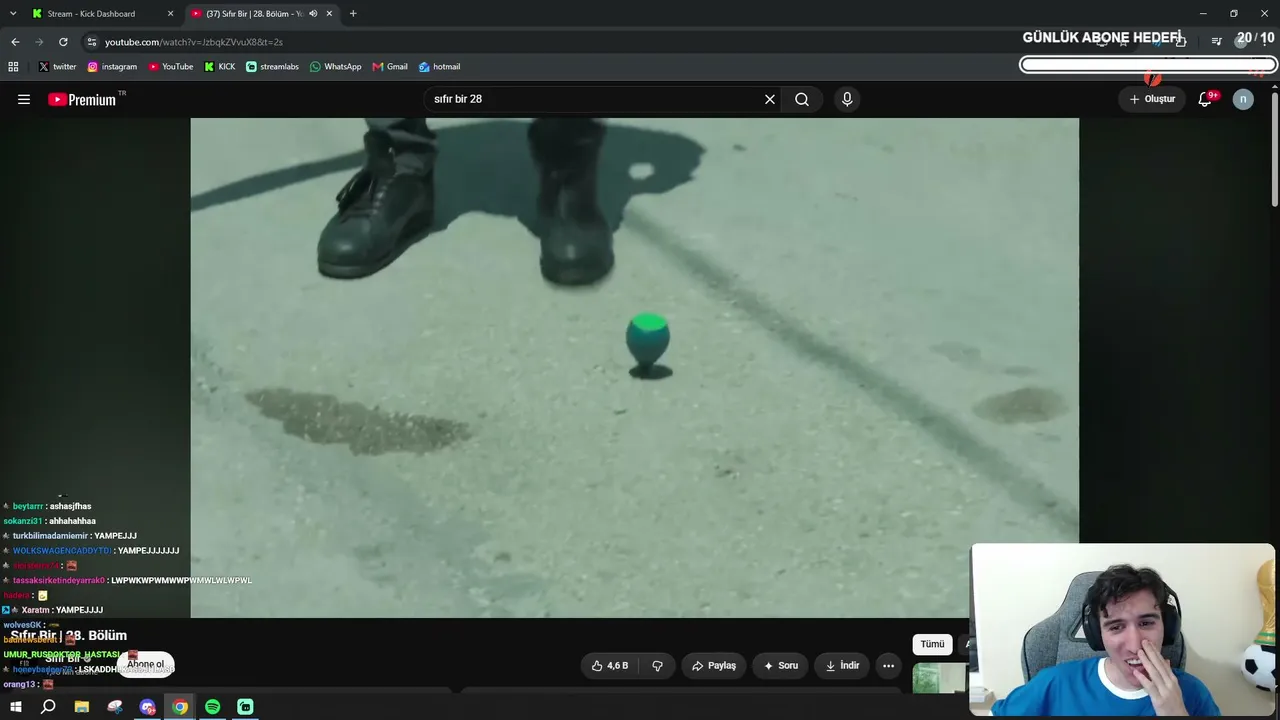1280x720 pixels.
Task: Open Windows taskbar search
Action: pyautogui.click(x=48, y=707)
